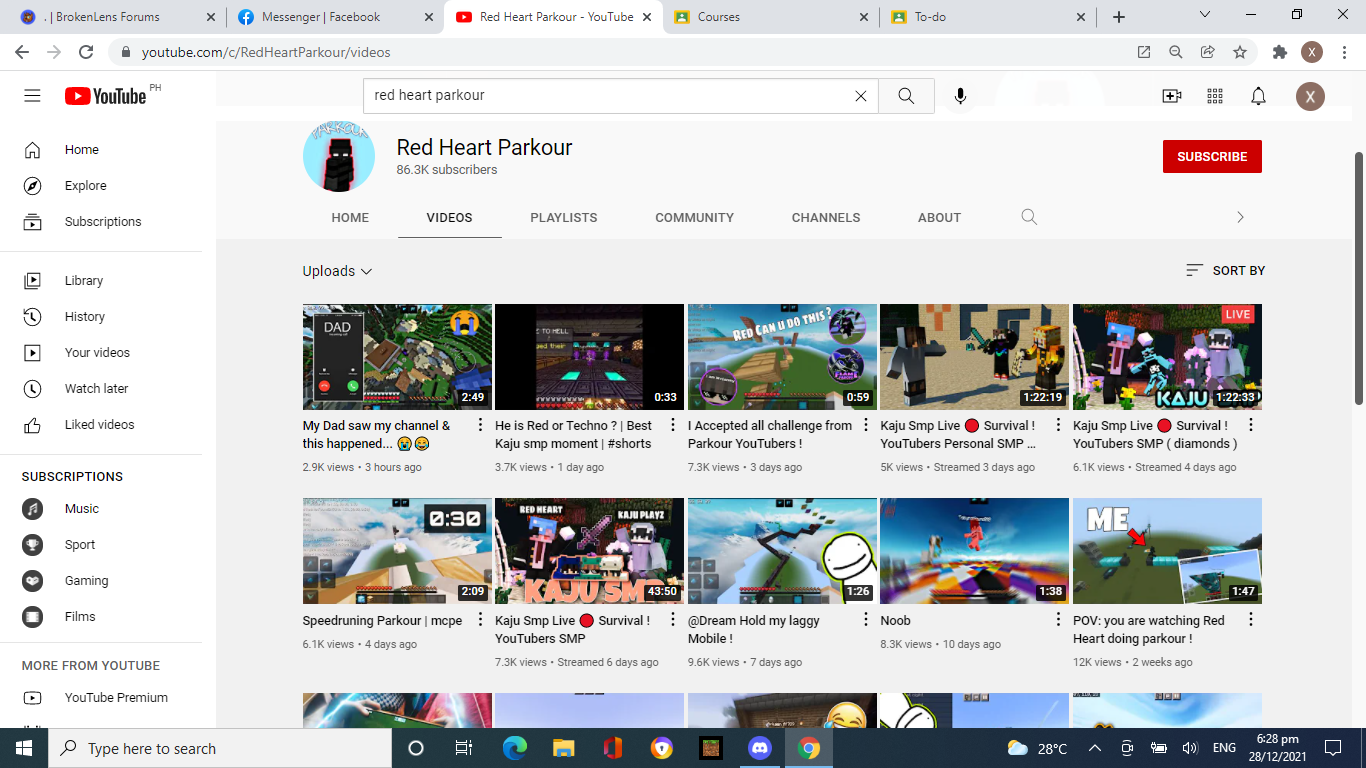Image resolution: width=1366 pixels, height=768 pixels.
Task: Click the Liked videos thumbs-up icon
Action: click(33, 425)
